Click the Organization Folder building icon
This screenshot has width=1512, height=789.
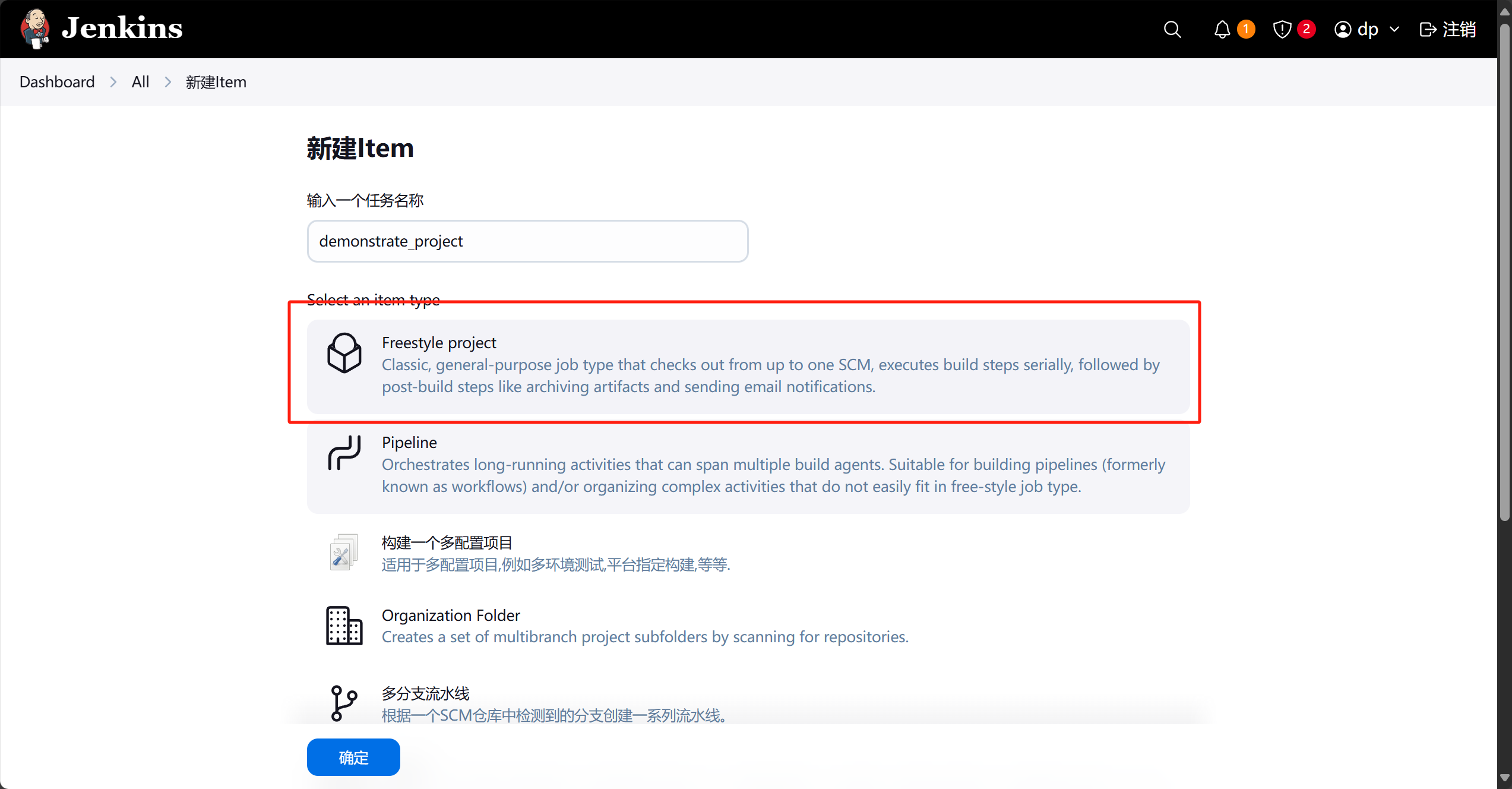[344, 626]
